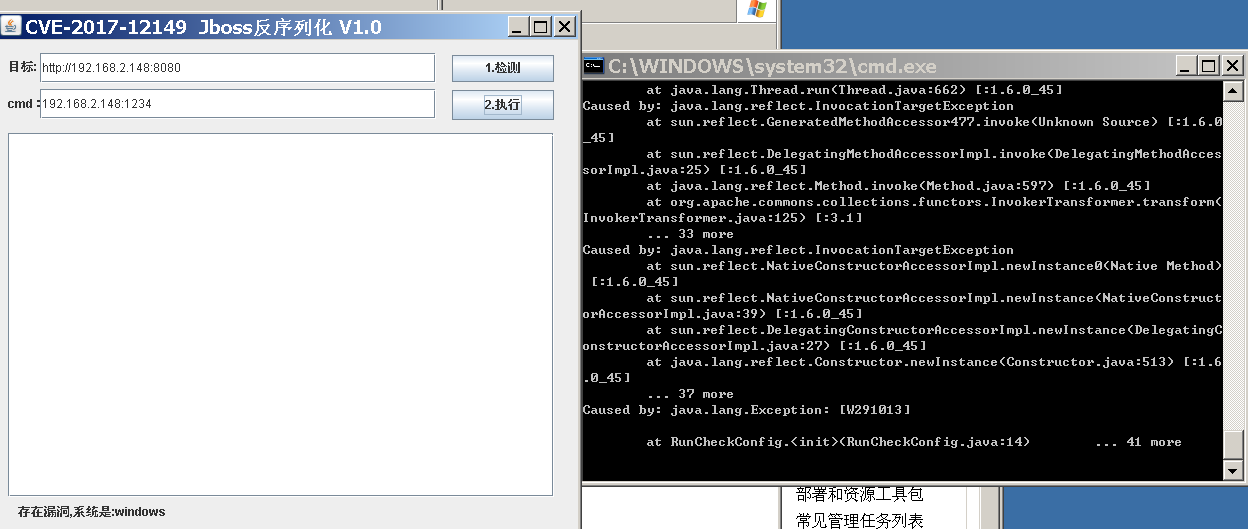Close the cmd.exe window
The height and width of the screenshot is (529, 1248).
pyautogui.click(x=1232, y=66)
